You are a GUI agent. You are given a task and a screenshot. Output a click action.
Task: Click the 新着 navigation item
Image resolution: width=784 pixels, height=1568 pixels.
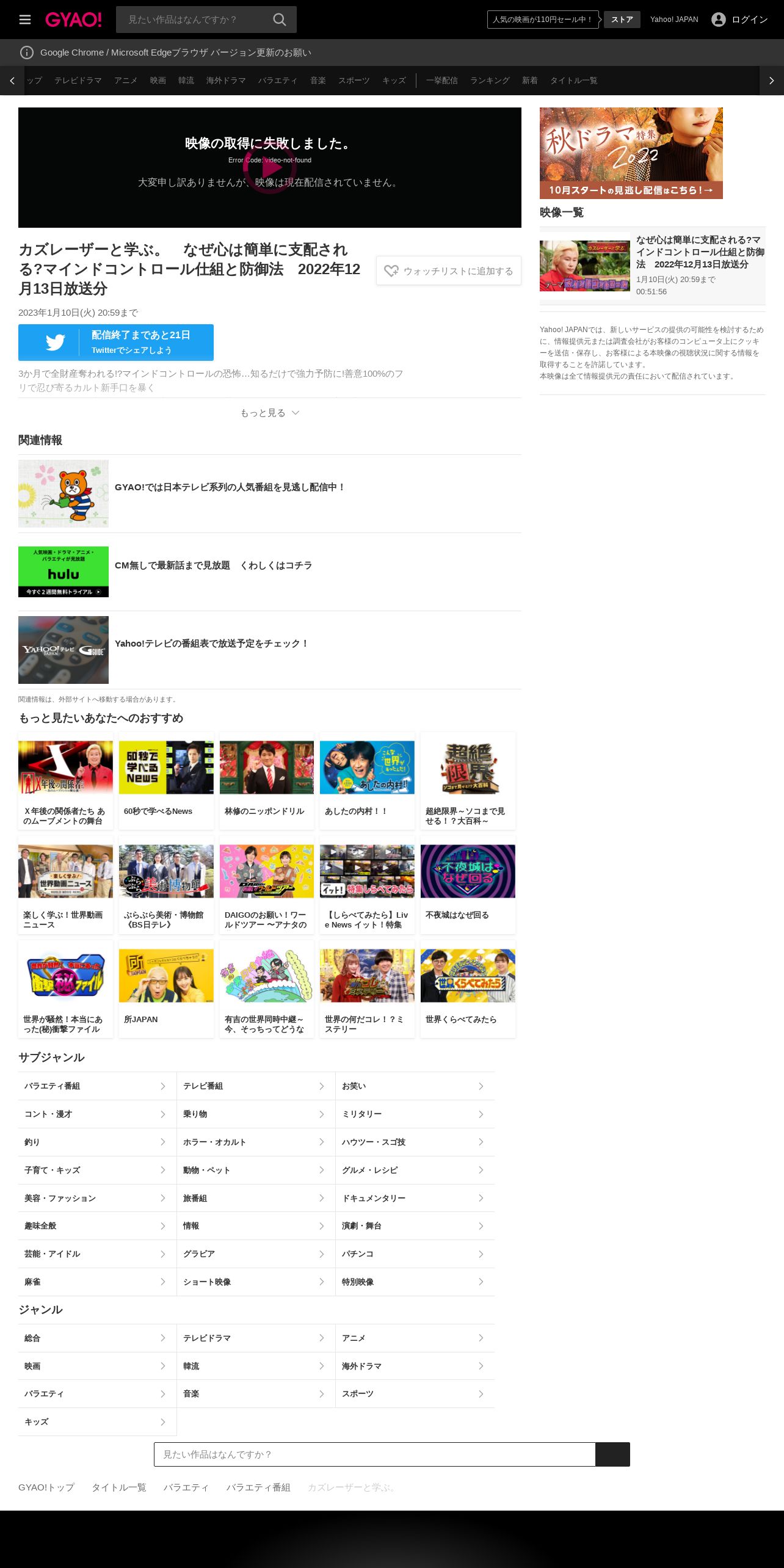(530, 81)
